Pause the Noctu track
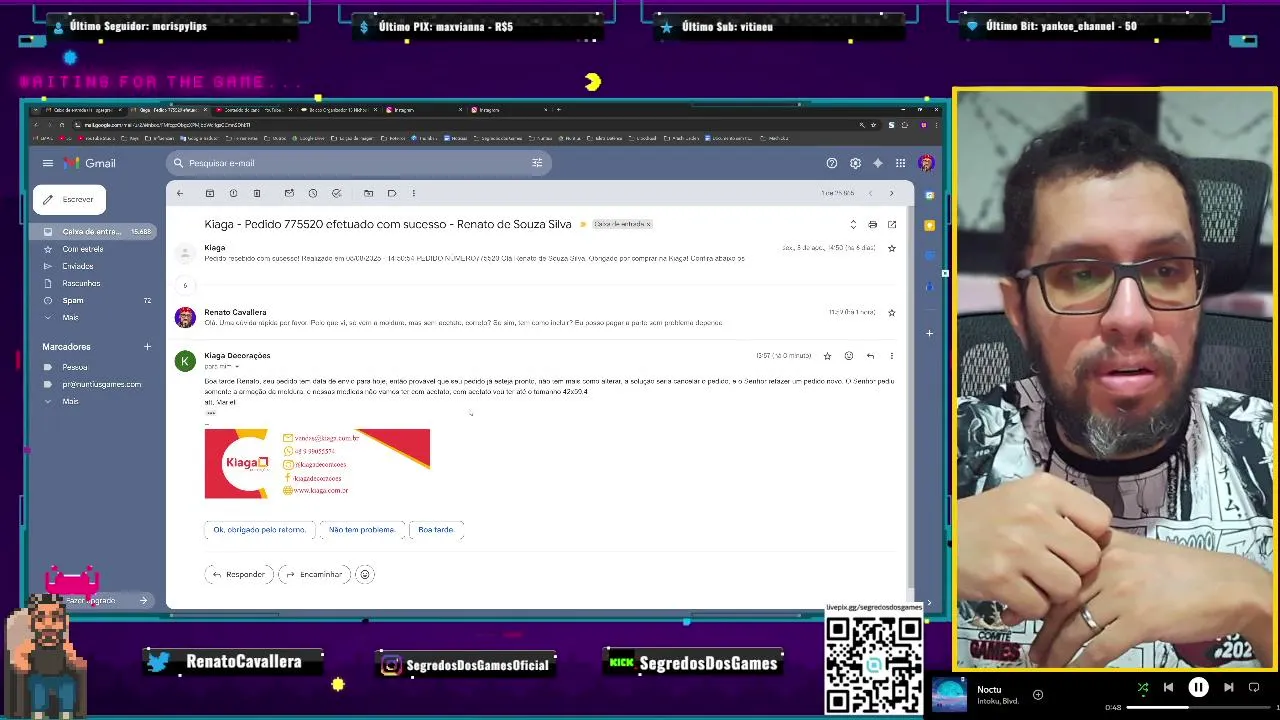 (x=1198, y=687)
